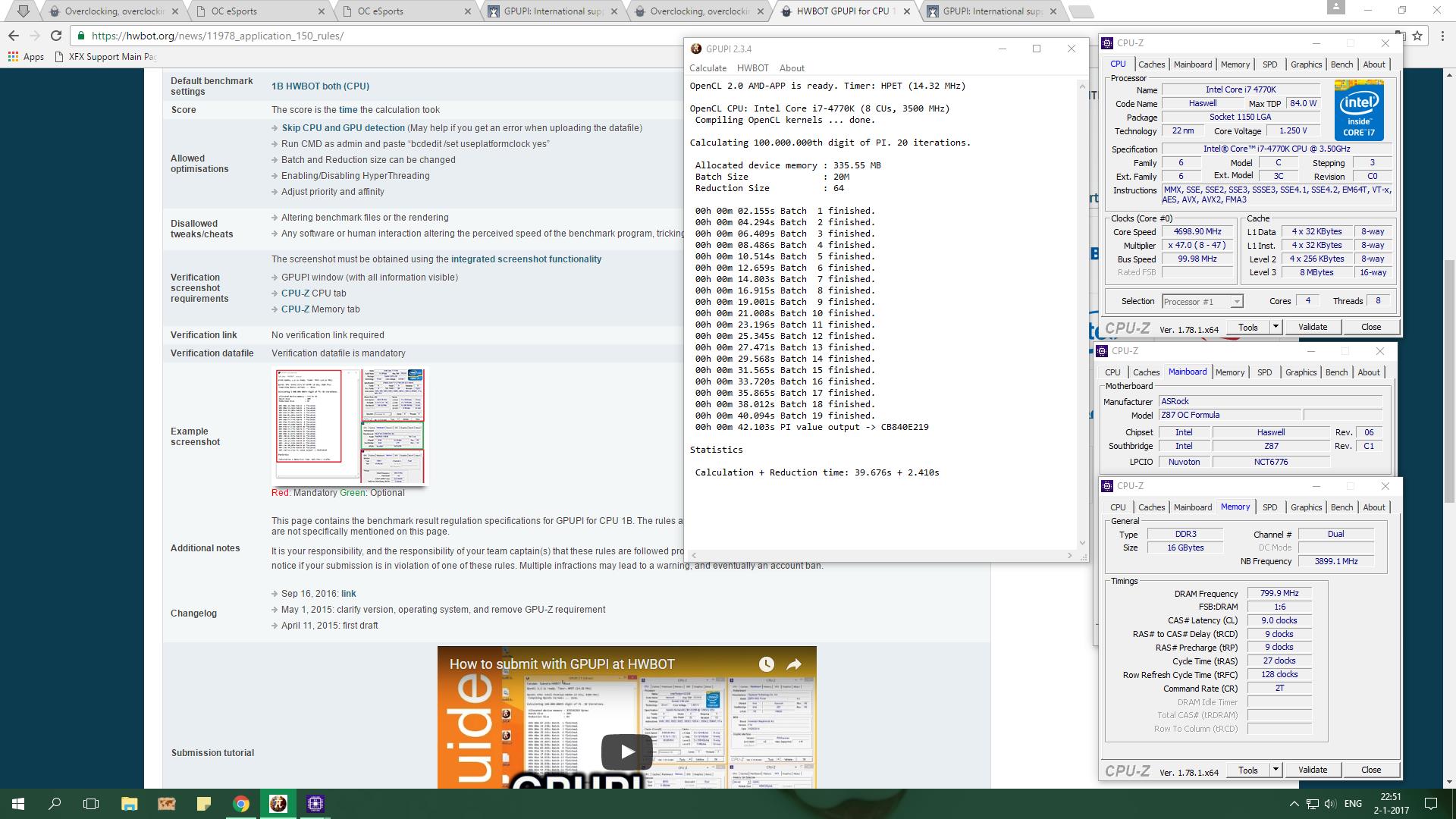Select Bench tab in top CPU-Z window
This screenshot has height=819, width=1456.
point(1341,64)
